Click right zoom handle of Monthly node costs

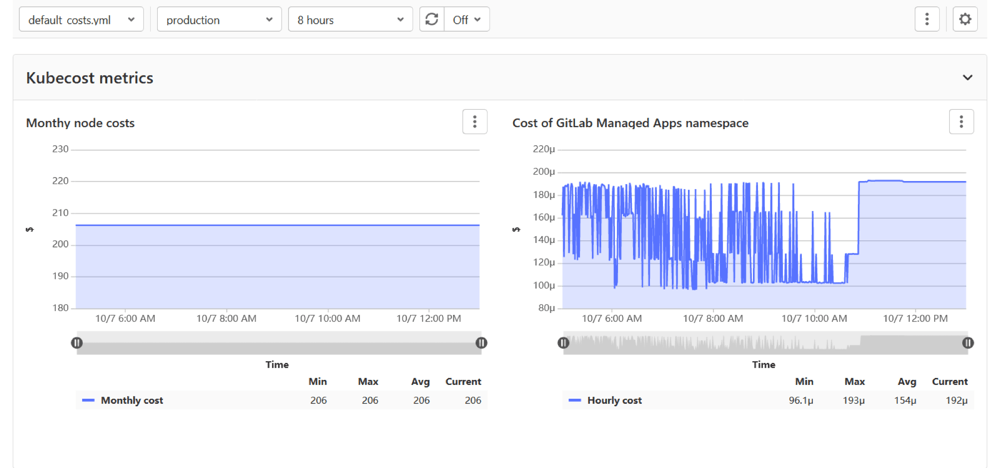tap(481, 343)
